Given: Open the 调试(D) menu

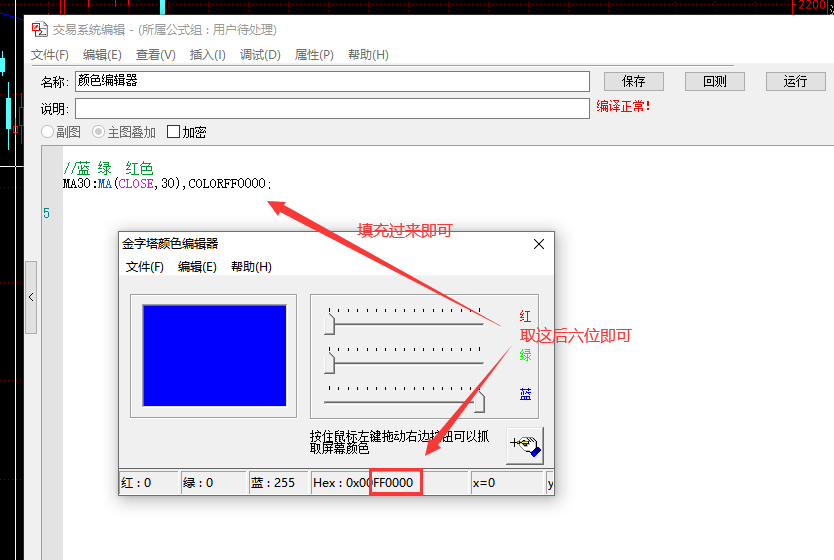Looking at the screenshot, I should (x=260, y=55).
